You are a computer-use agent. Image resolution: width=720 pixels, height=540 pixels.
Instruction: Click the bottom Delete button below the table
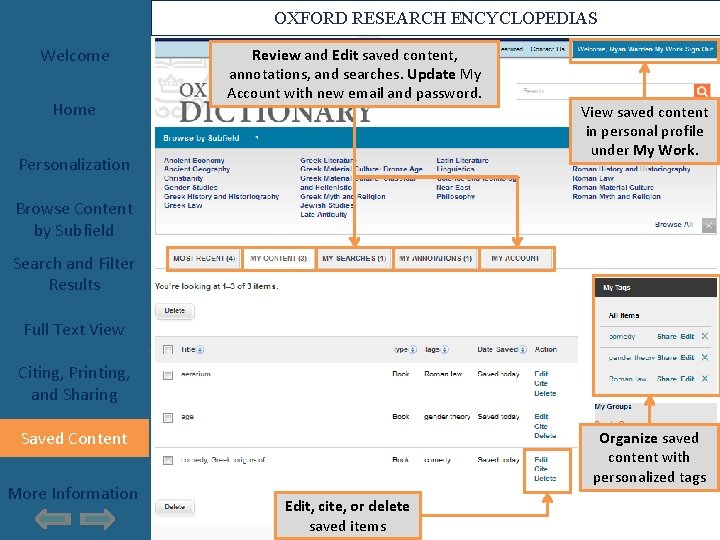(174, 507)
